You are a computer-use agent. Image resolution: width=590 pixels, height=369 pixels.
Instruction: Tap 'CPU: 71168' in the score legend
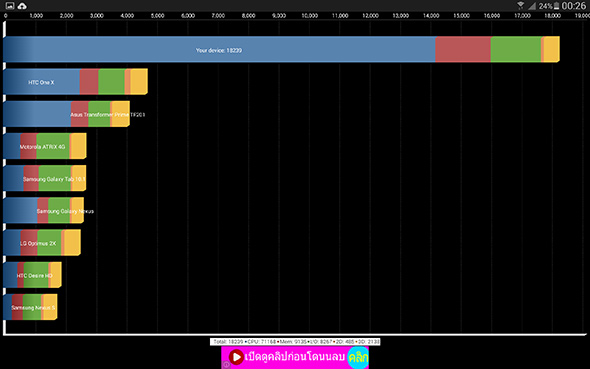tap(262, 342)
